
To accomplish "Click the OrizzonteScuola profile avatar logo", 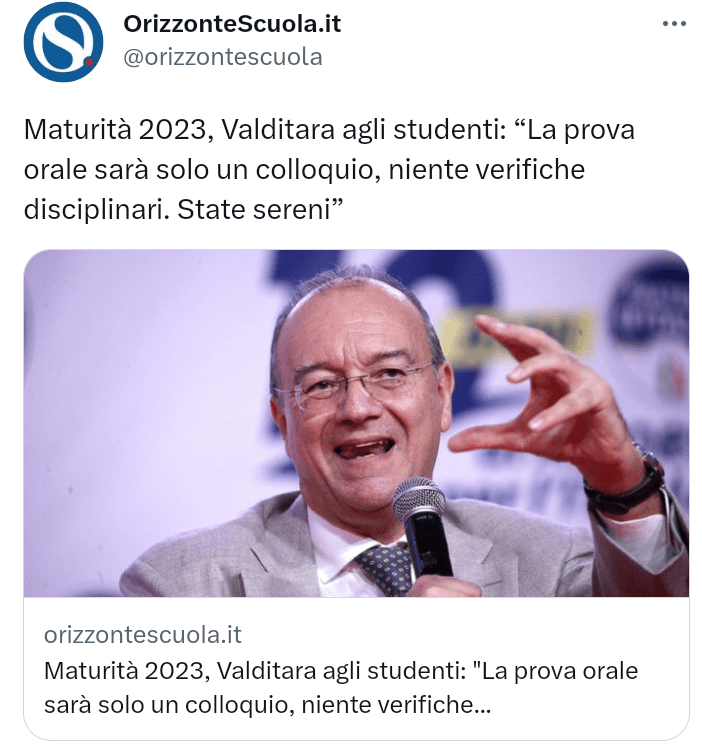I will pyautogui.click(x=63, y=42).
